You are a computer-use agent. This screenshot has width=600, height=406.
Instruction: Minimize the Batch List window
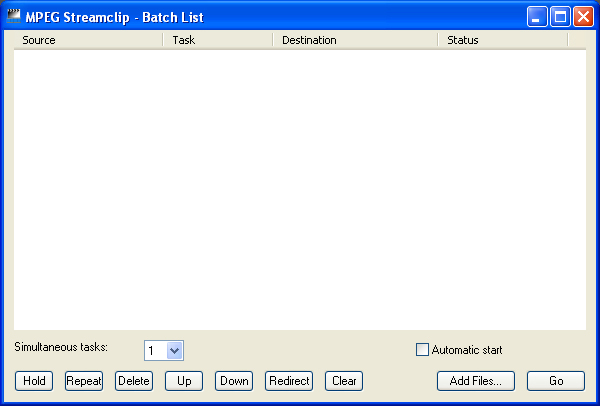point(537,17)
